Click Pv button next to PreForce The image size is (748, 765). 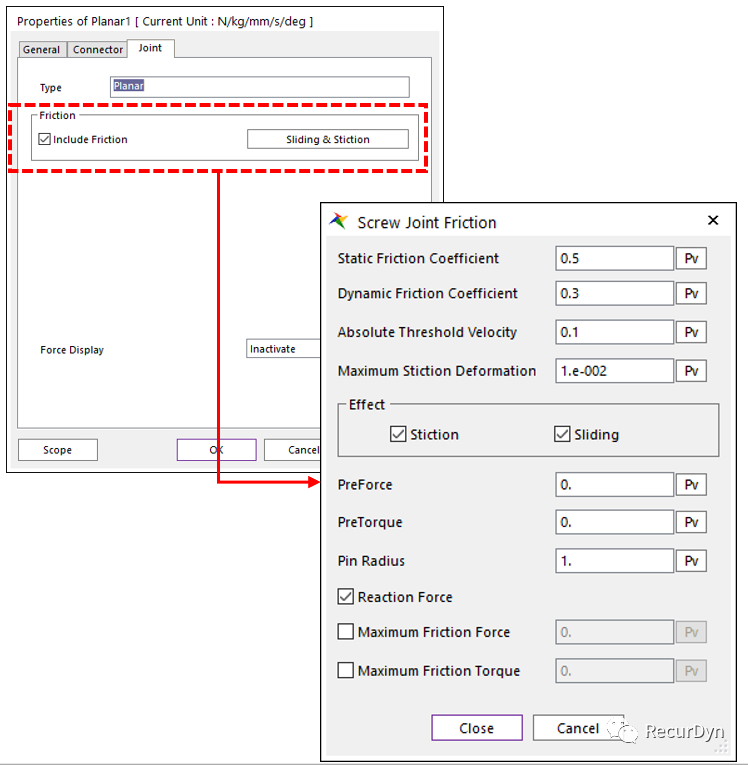pyautogui.click(x=690, y=485)
